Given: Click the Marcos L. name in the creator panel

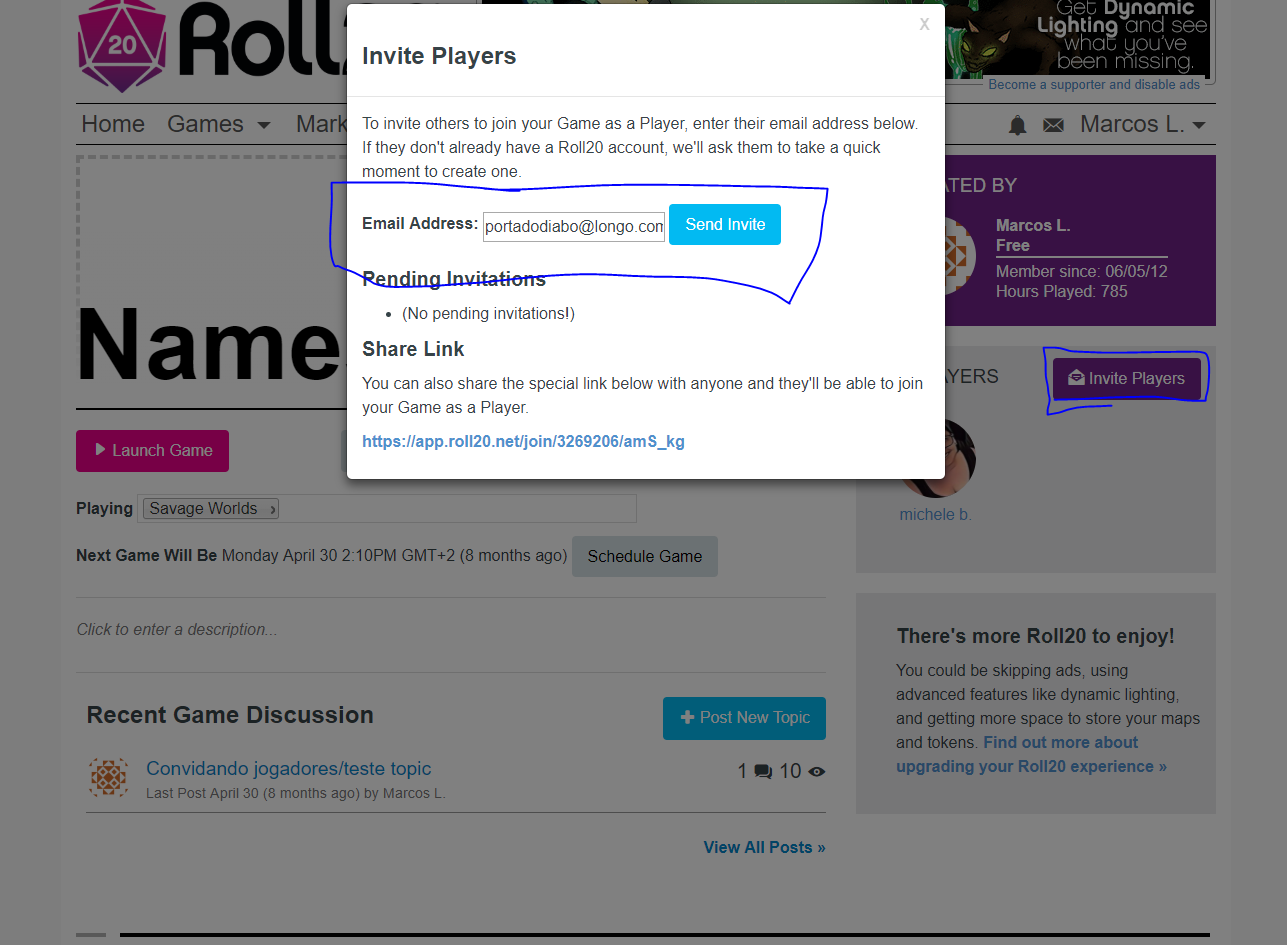Looking at the screenshot, I should click(x=1033, y=225).
